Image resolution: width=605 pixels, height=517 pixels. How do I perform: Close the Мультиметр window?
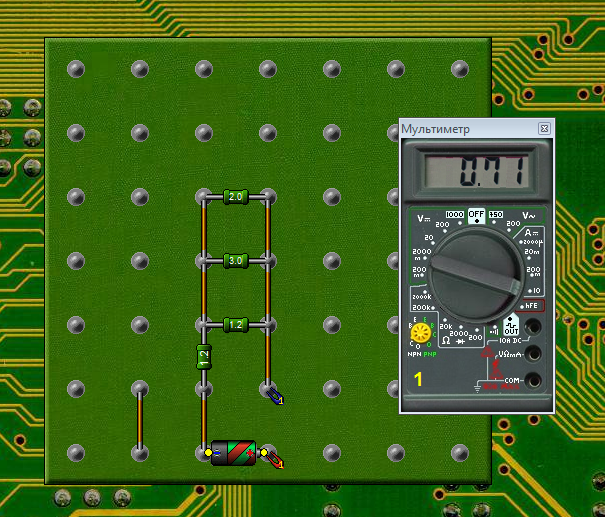(x=544, y=129)
